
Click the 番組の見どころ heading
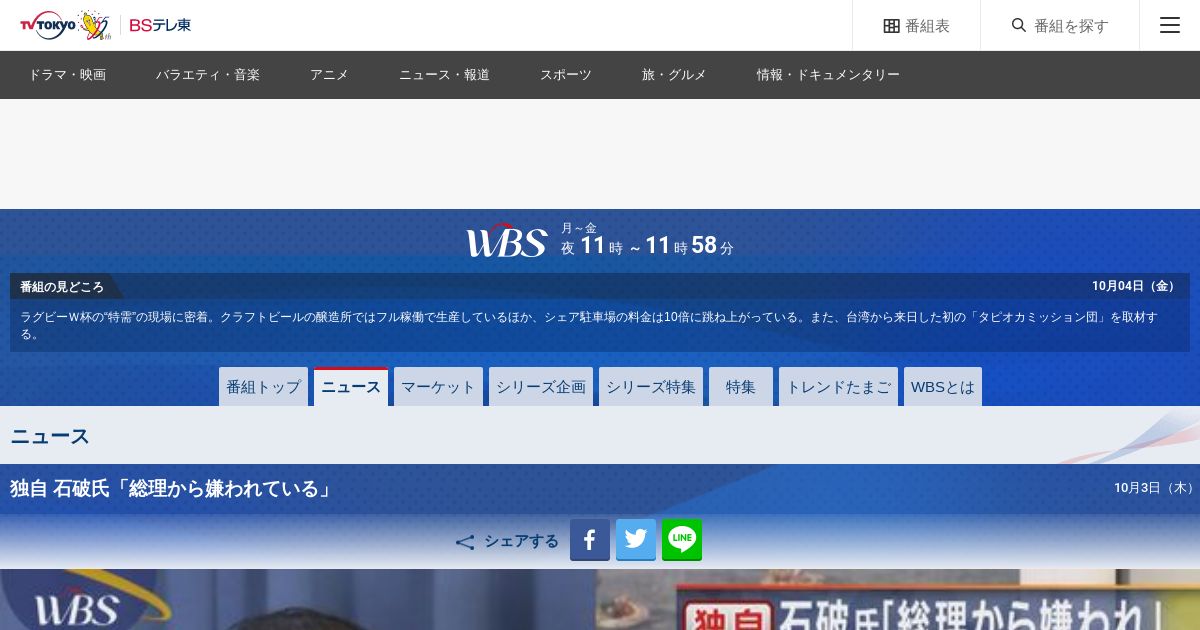pyautogui.click(x=62, y=287)
